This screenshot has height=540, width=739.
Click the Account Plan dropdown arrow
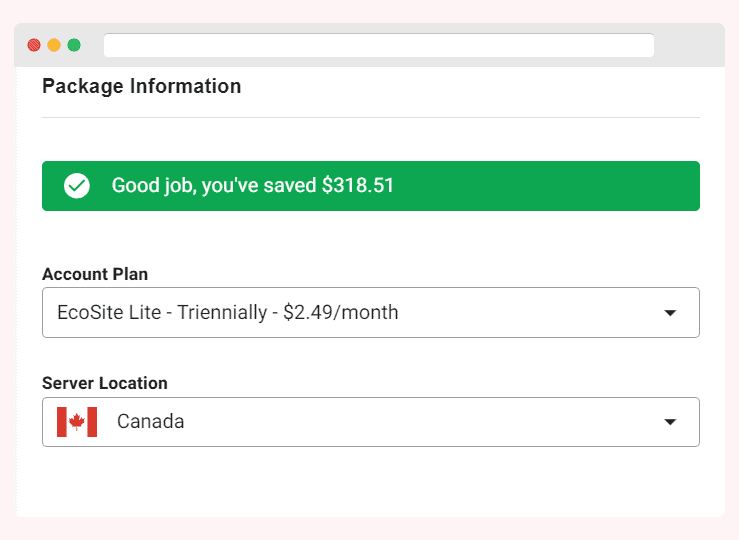tap(670, 313)
